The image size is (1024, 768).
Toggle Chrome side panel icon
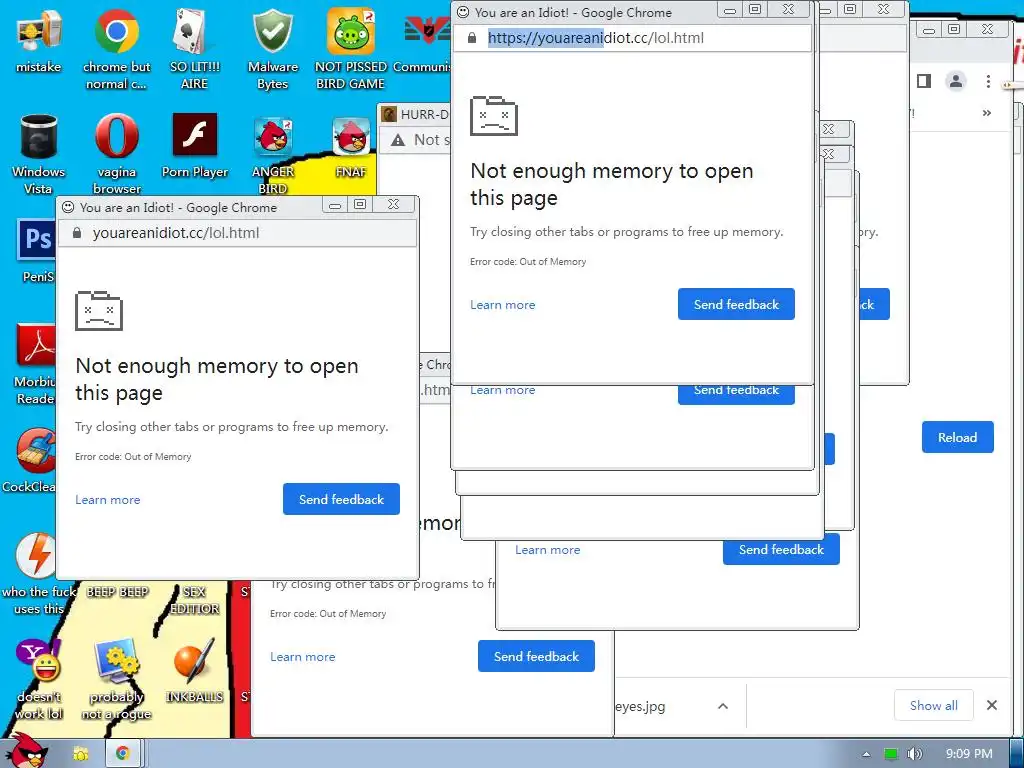tap(923, 81)
